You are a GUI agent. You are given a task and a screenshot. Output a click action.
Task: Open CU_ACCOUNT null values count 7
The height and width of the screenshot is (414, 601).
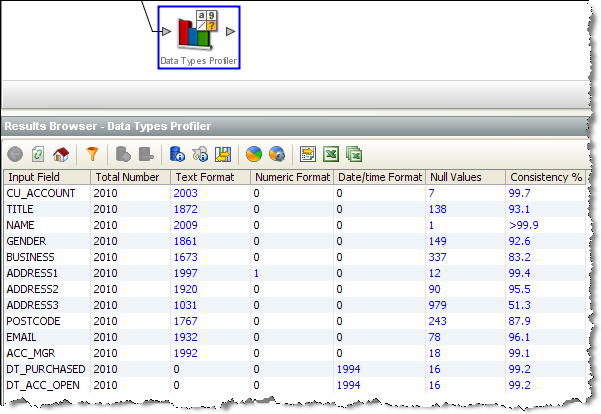coord(432,193)
